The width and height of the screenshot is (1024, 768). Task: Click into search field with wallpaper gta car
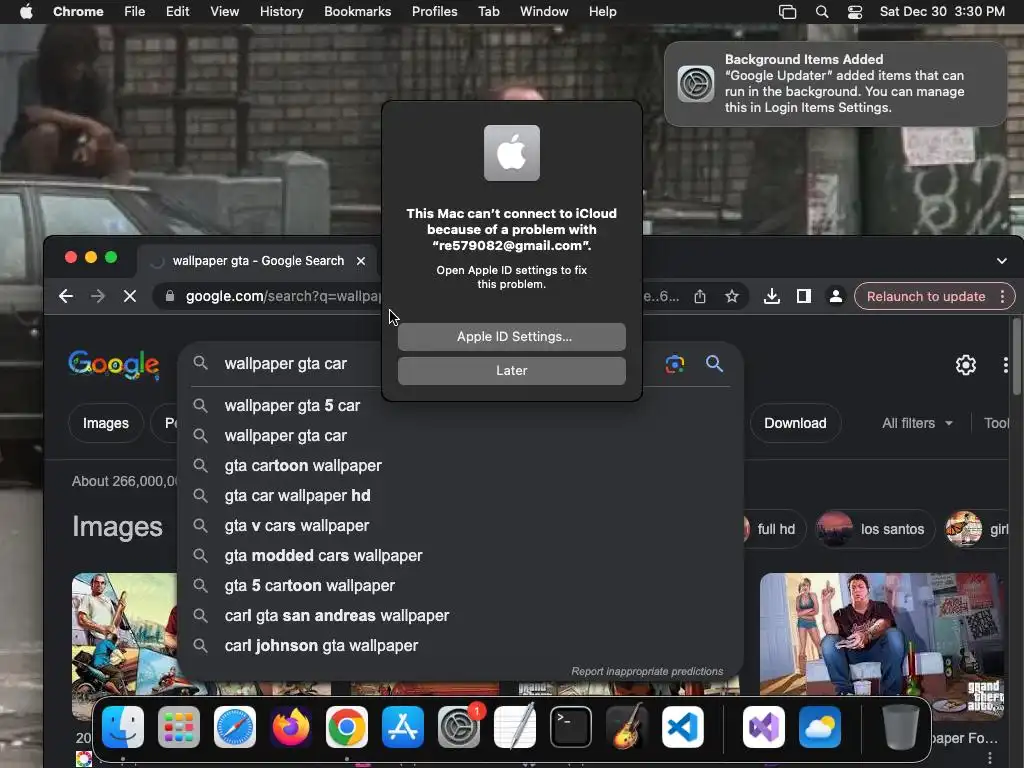click(285, 364)
